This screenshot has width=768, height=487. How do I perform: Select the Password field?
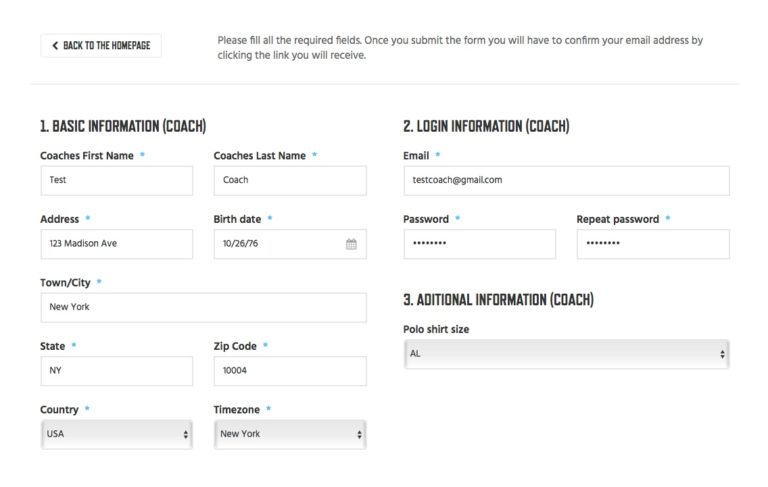480,244
